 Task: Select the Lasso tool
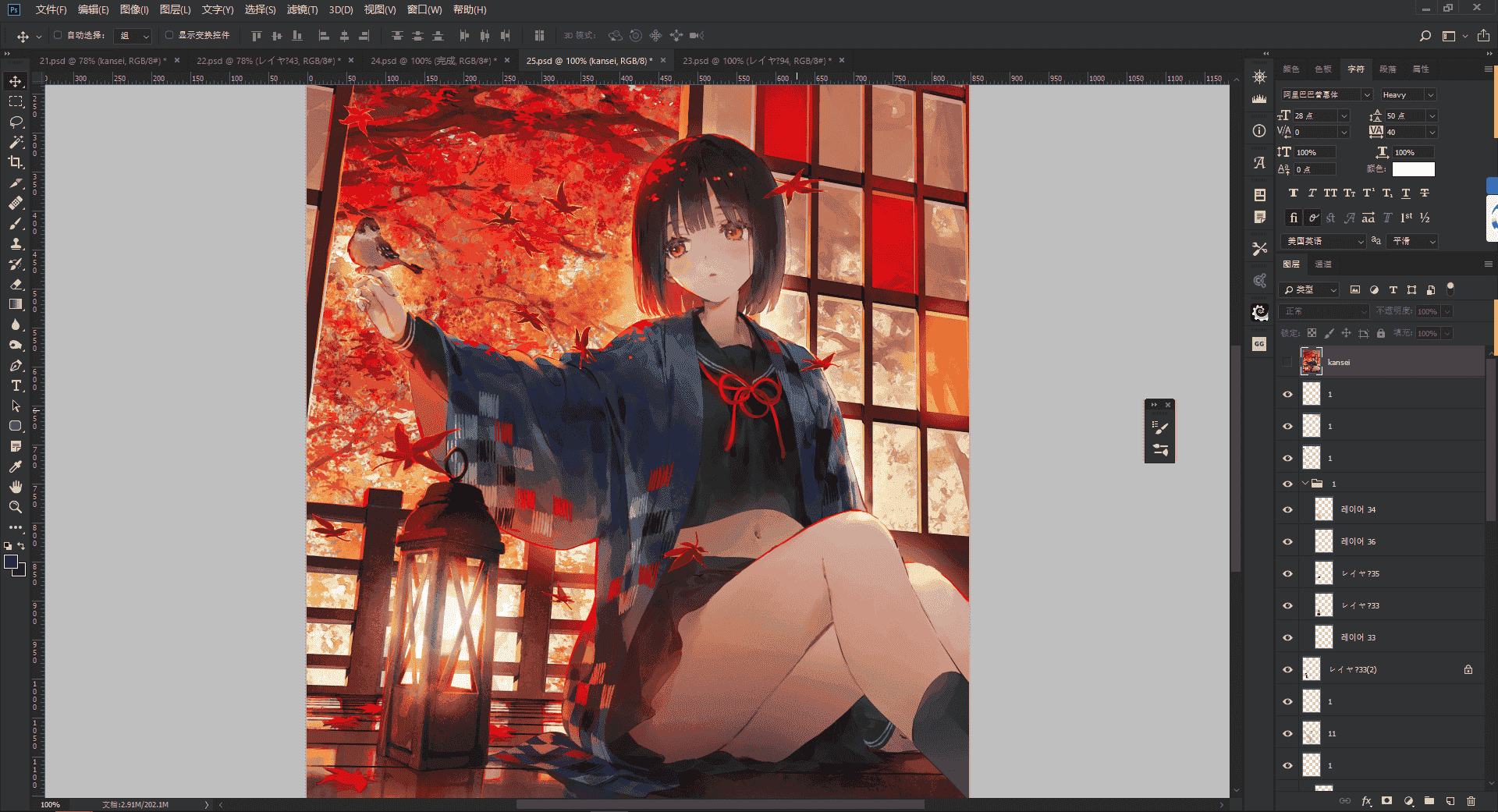(x=16, y=122)
